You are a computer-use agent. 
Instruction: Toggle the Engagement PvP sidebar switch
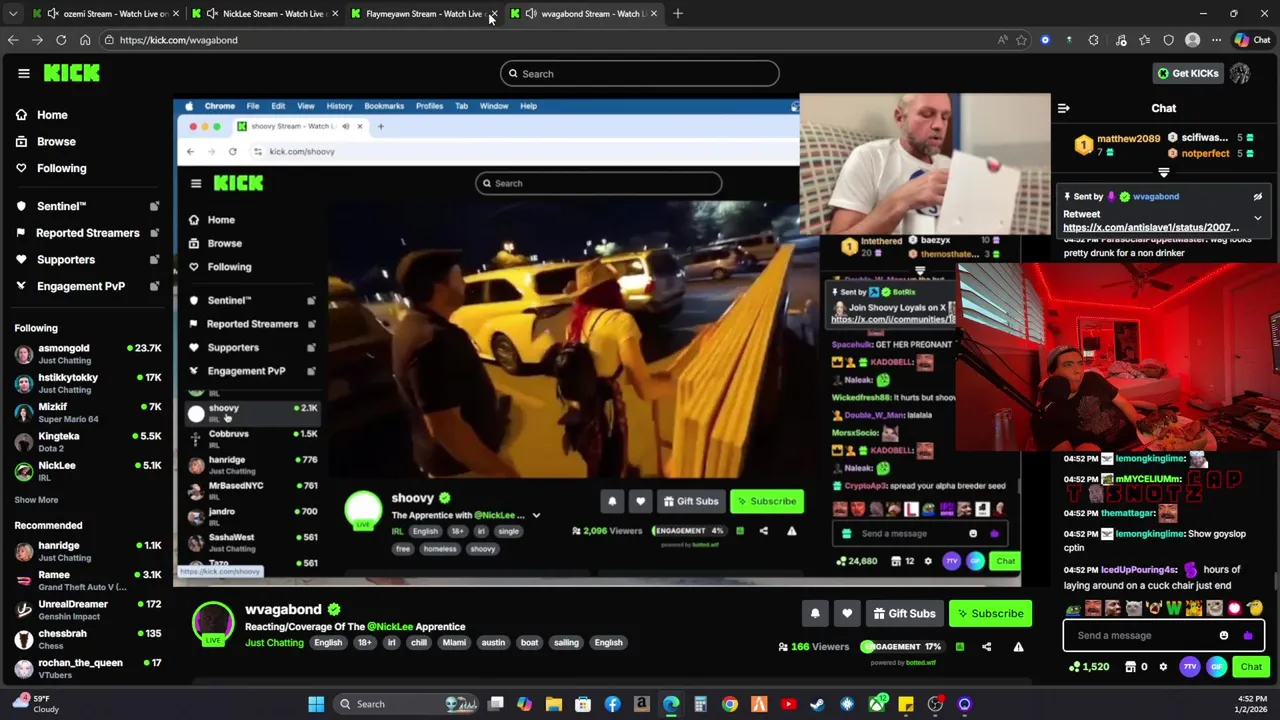154,286
